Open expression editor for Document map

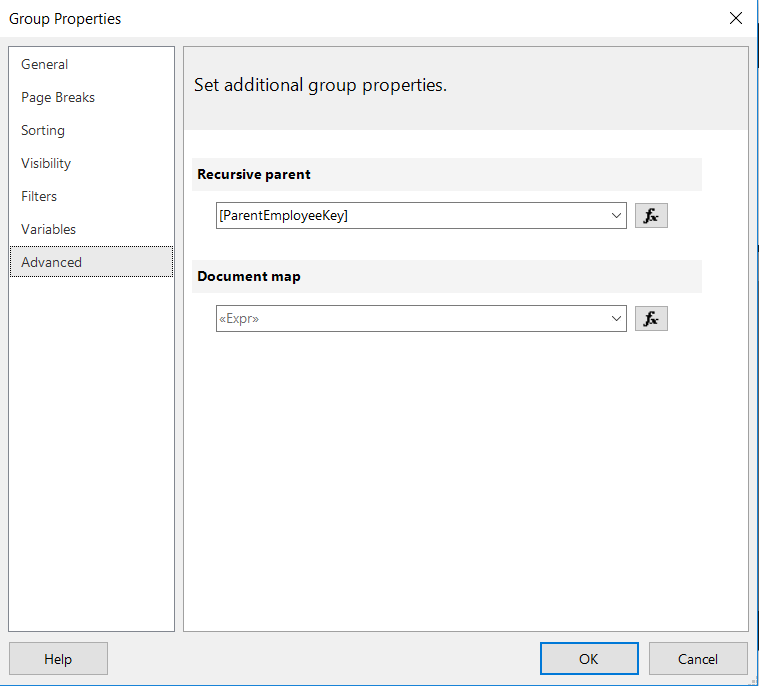click(651, 319)
